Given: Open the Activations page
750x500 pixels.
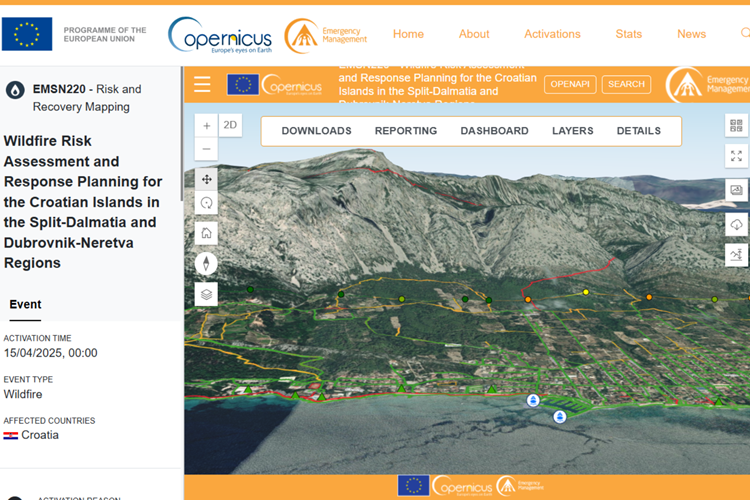Looking at the screenshot, I should point(552,34).
